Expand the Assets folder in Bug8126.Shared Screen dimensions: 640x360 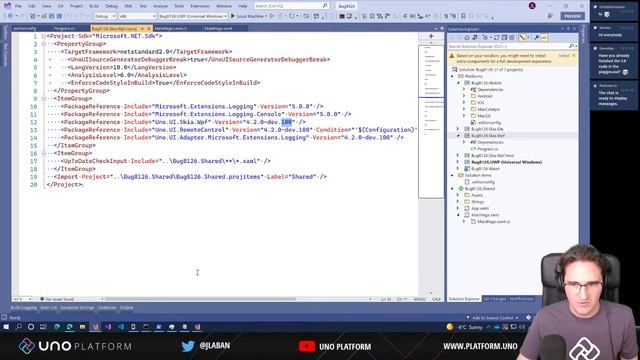[x=458, y=195]
